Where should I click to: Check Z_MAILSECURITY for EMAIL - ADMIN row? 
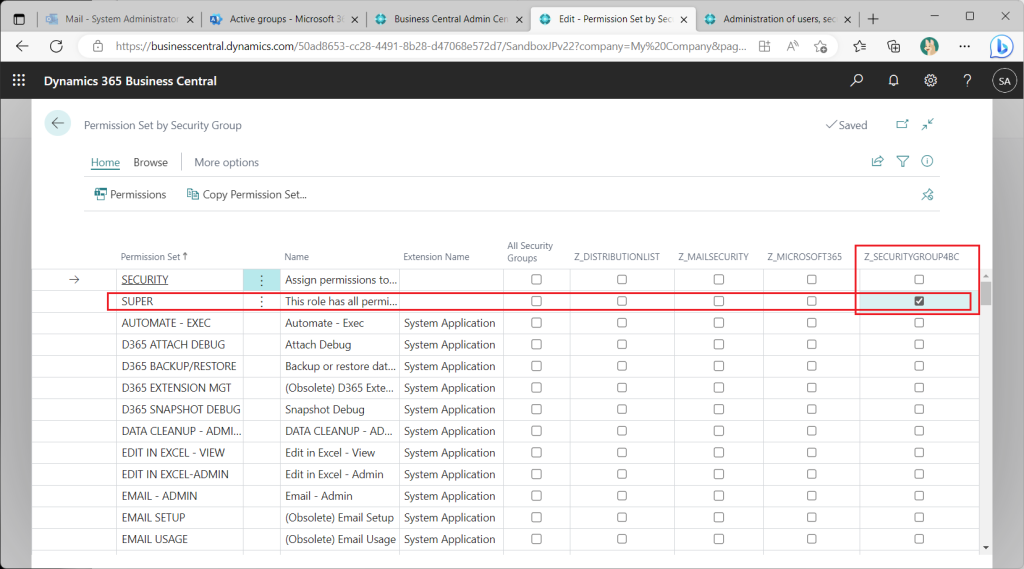click(x=718, y=496)
